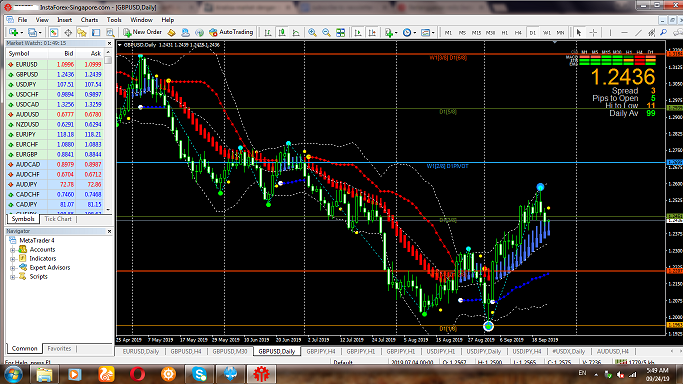The height and width of the screenshot is (384, 683).
Task: Select the trendline drawing tool
Action: (x=638, y=32)
